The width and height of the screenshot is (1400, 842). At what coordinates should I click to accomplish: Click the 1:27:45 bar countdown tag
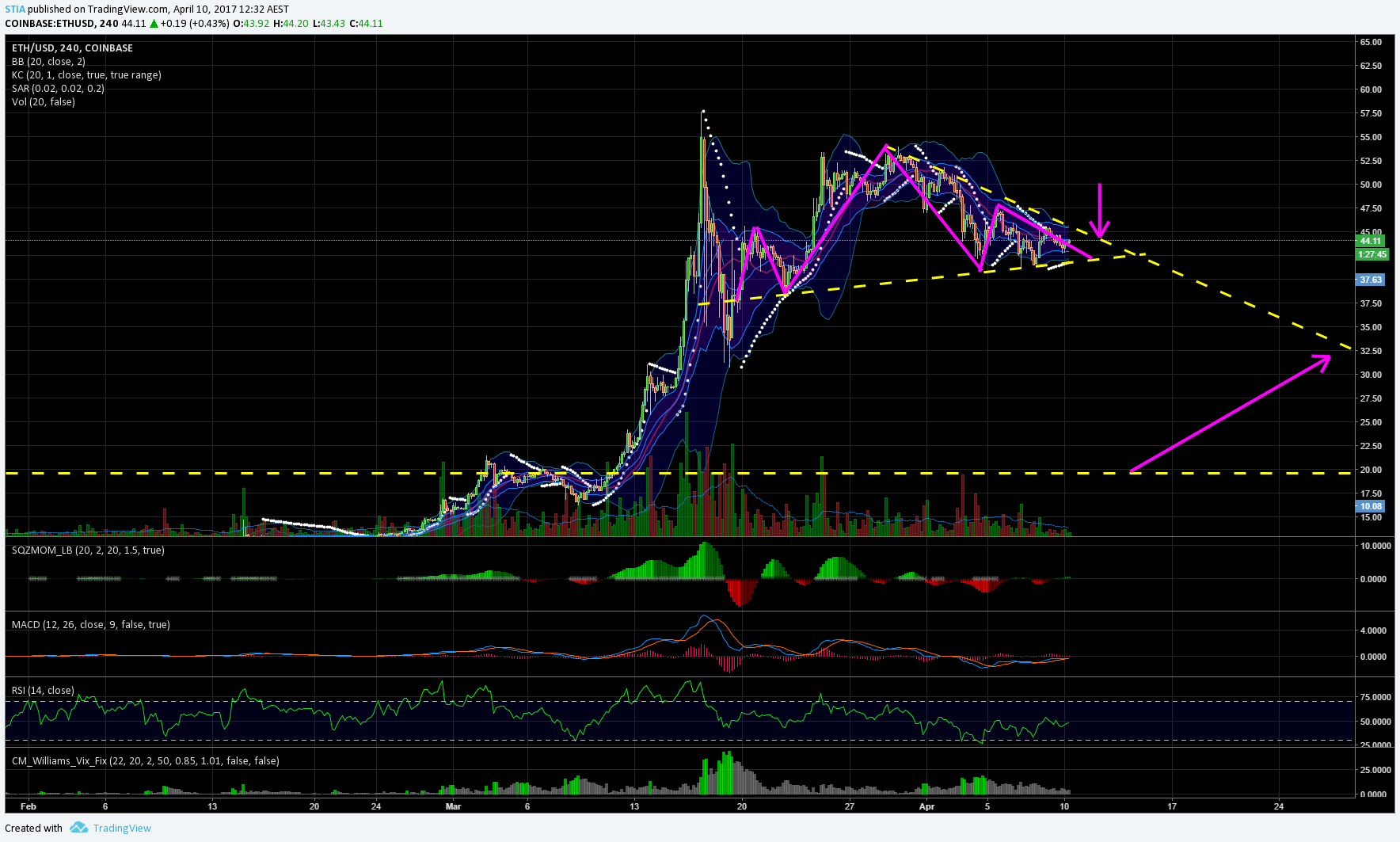(x=1372, y=255)
